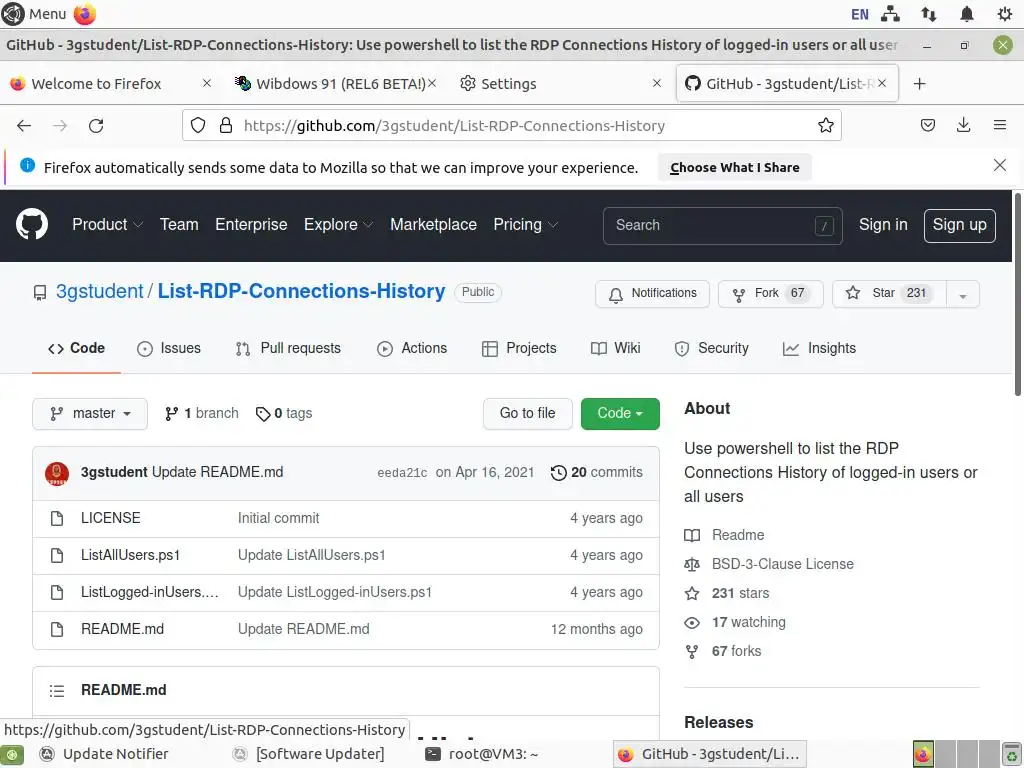
Task: Open the Marketplace nav link
Action: point(433,225)
